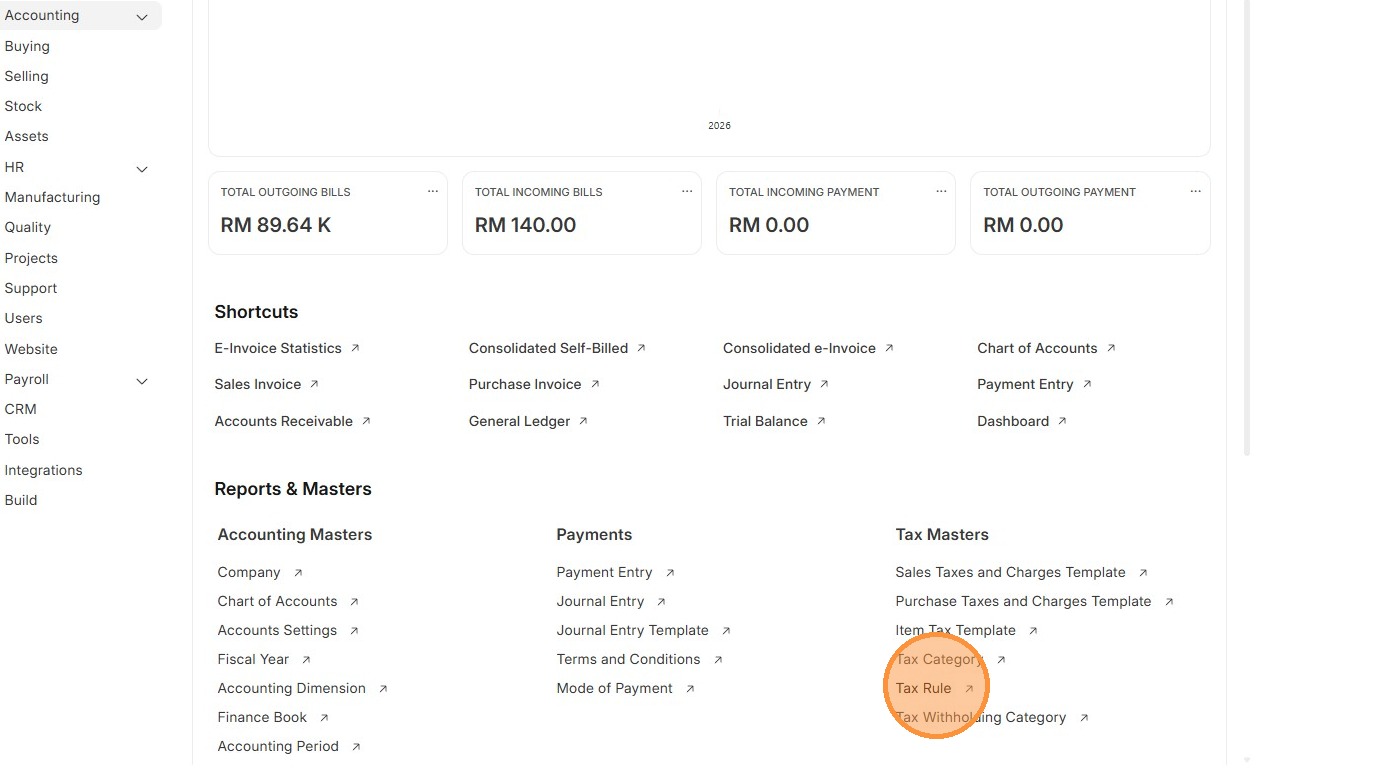Go to the Stock workspace

tap(23, 106)
